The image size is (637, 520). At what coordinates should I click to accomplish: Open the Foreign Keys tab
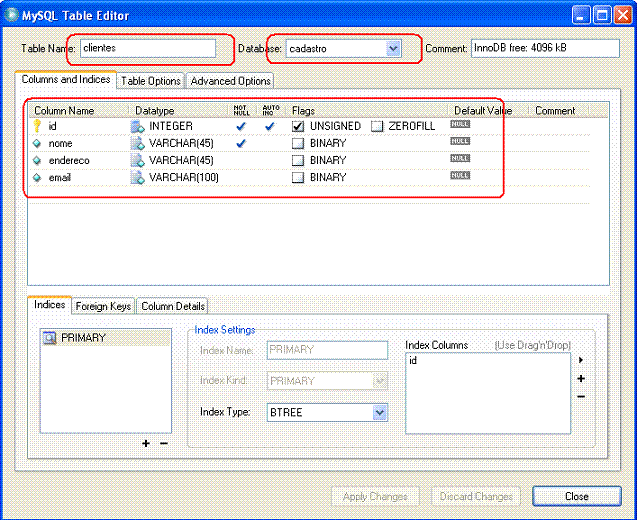pyautogui.click(x=103, y=306)
